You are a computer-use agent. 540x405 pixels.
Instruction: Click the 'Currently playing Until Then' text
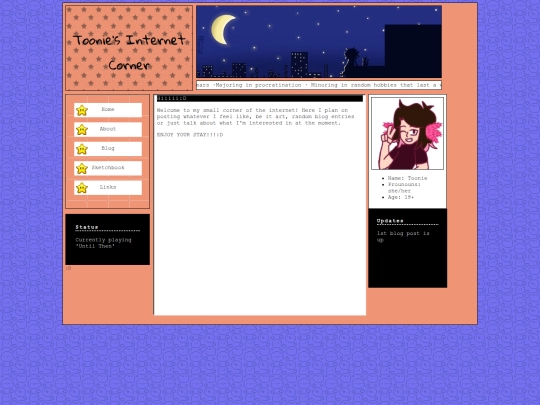(x=103, y=243)
